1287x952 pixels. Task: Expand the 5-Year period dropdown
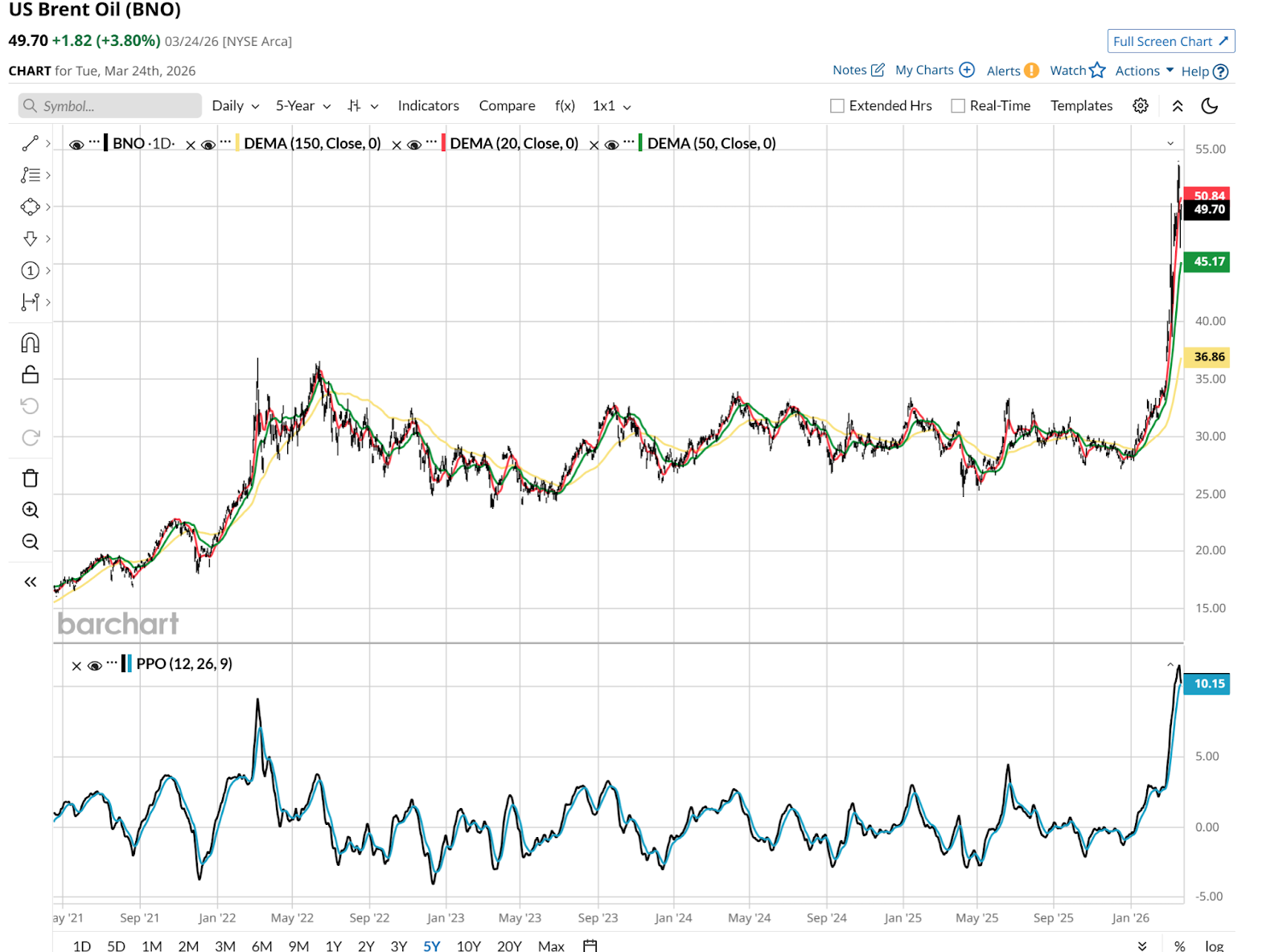pyautogui.click(x=302, y=105)
